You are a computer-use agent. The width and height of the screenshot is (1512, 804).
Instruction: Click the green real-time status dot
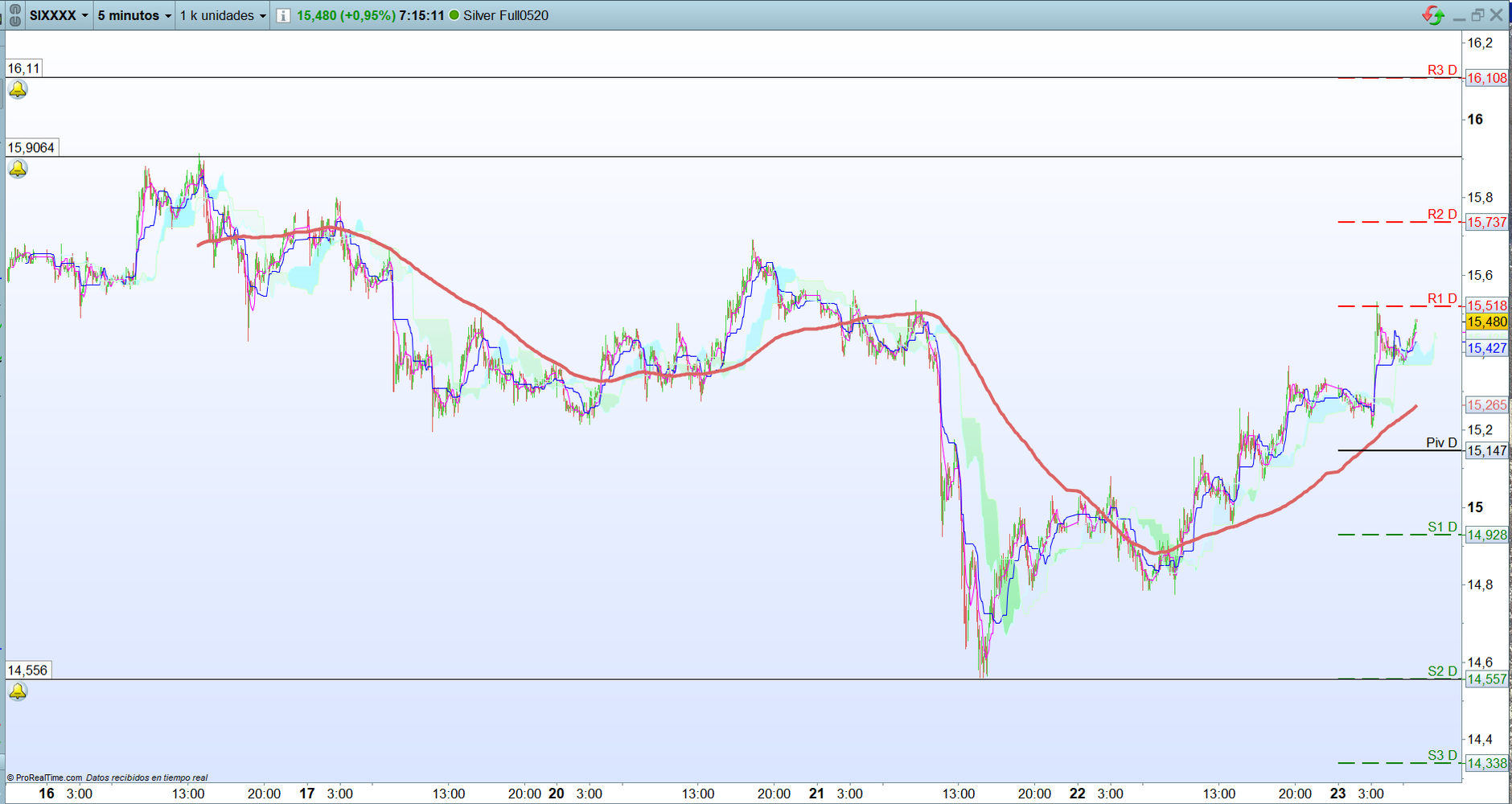coord(454,15)
